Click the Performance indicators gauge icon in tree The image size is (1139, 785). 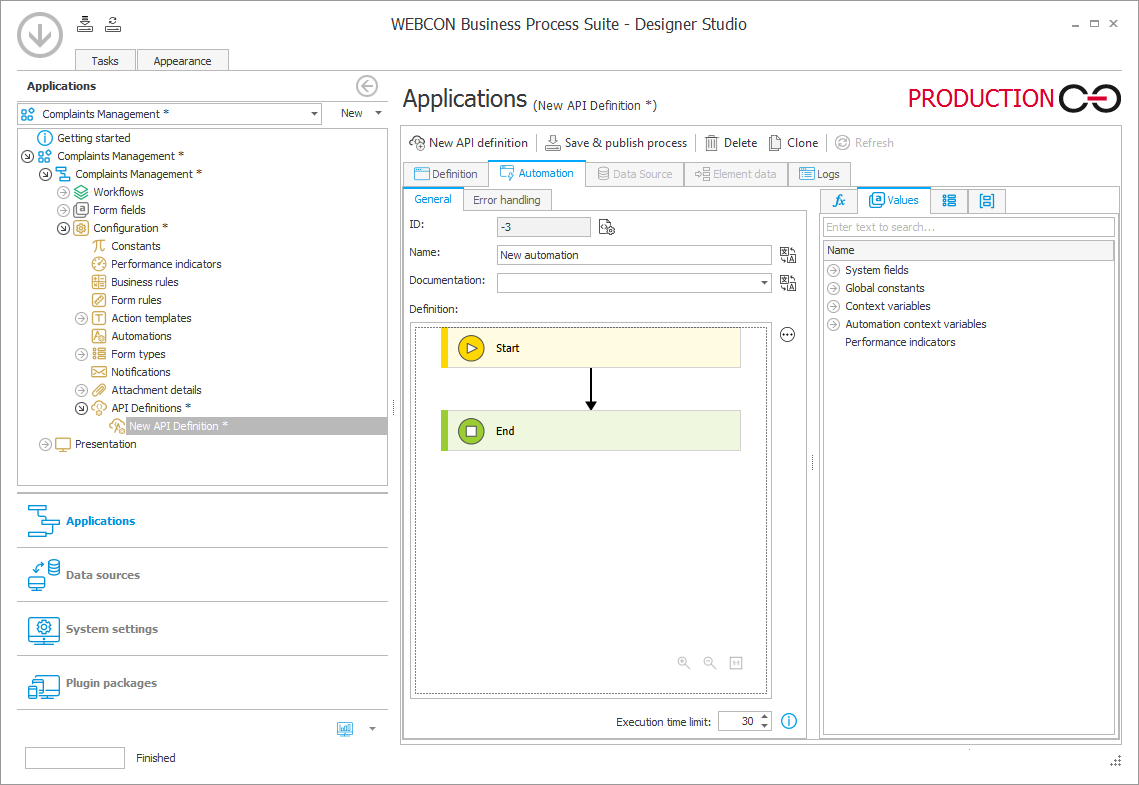(x=99, y=264)
